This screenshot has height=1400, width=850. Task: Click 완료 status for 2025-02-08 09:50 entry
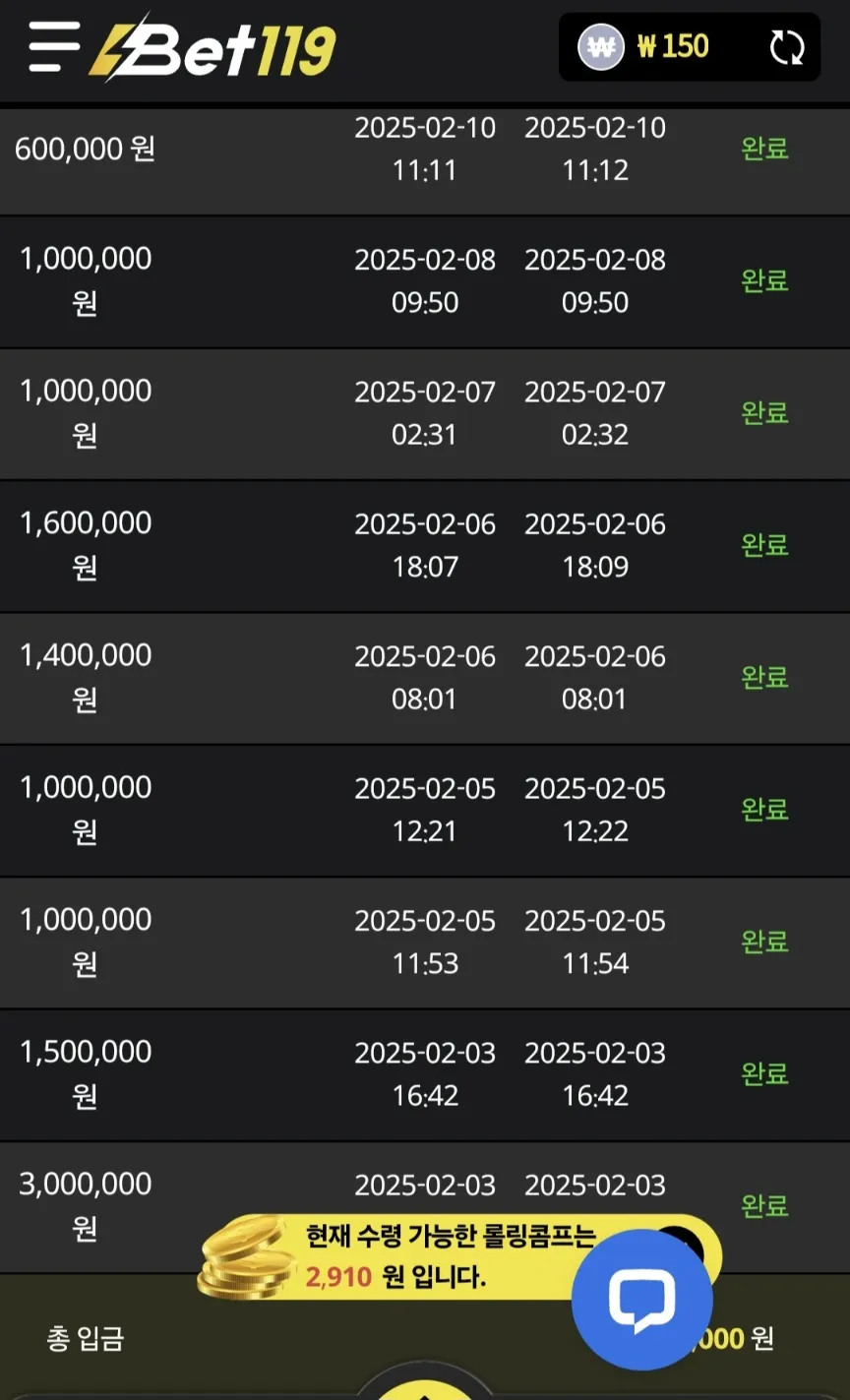(x=765, y=280)
